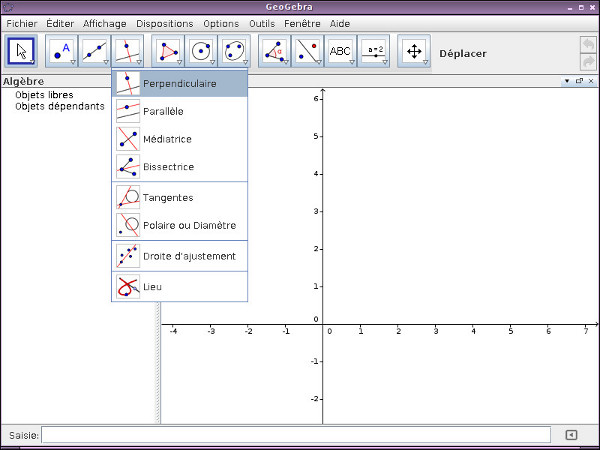Viewport: 600px width, 450px height.
Task: Click the Perpendicular line toolbar icon
Action: pyautogui.click(x=127, y=51)
